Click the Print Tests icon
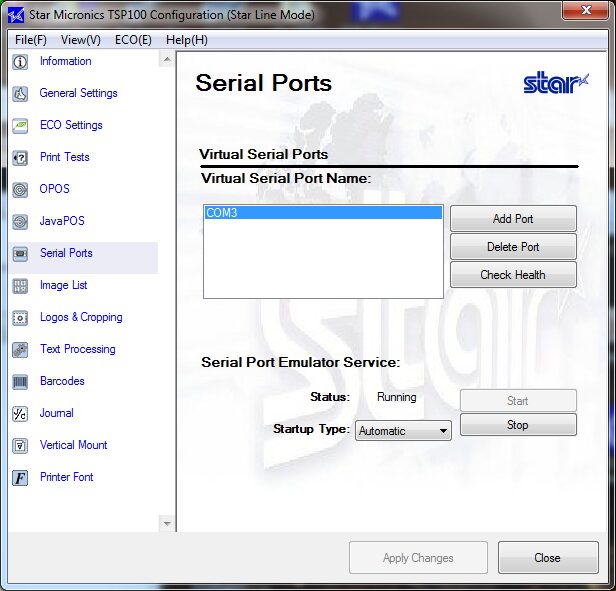Screen dimensions: 616x591 pos(20,158)
